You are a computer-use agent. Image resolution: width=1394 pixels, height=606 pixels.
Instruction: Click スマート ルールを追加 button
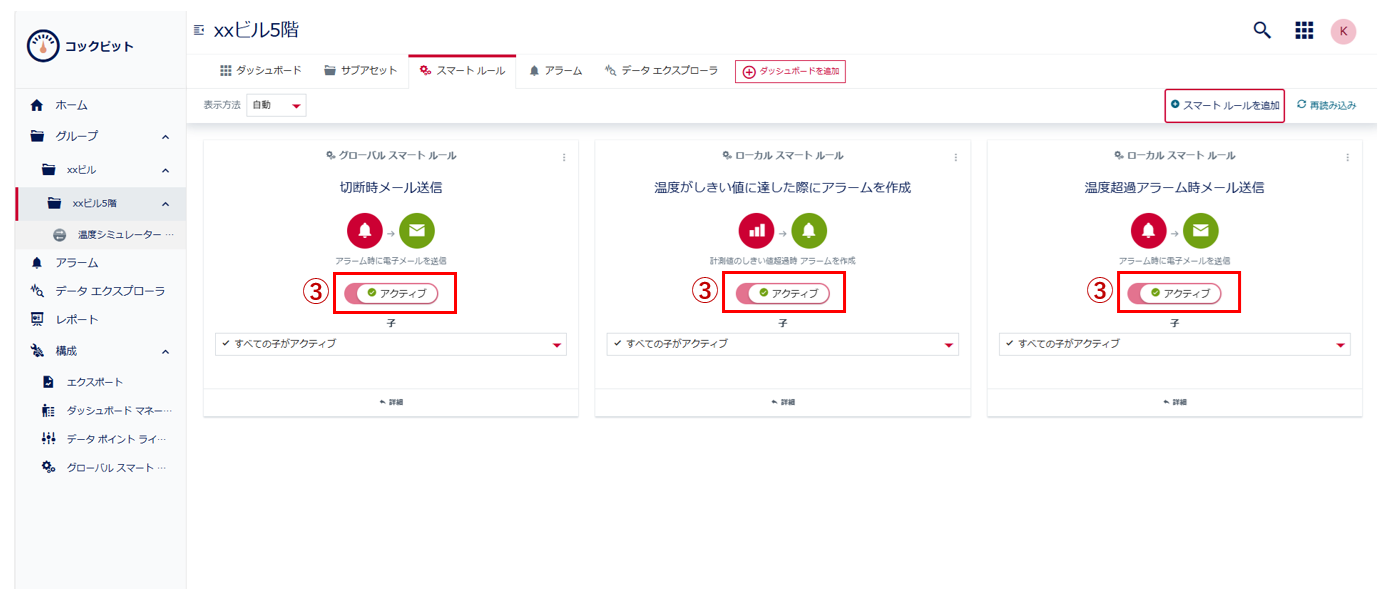pyautogui.click(x=1224, y=105)
